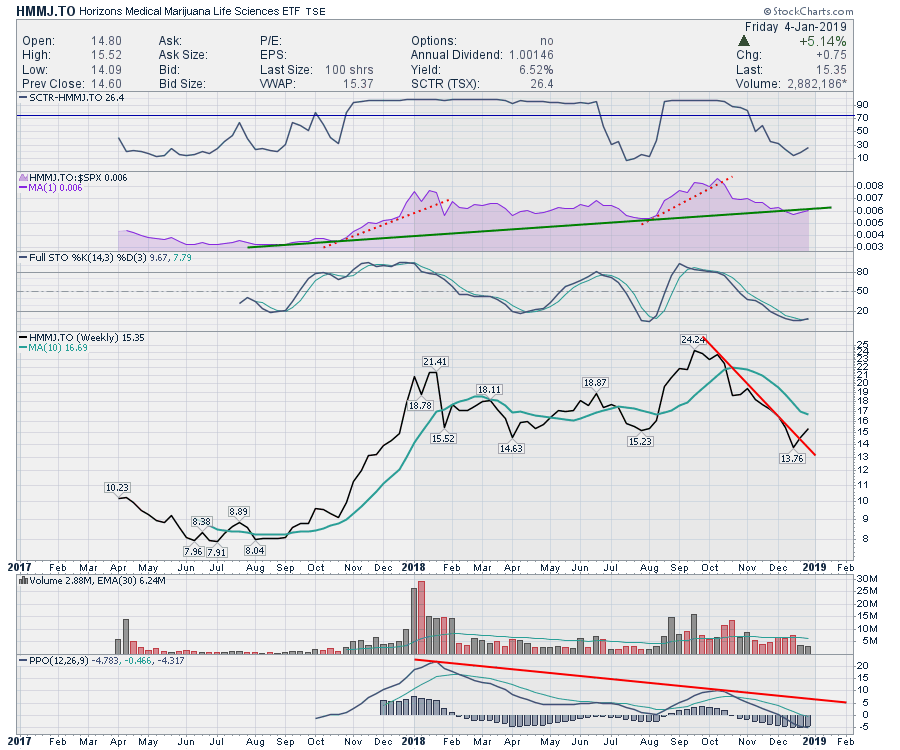Click the purple HMMJ.TO:$SPX legend icon

coord(24,176)
